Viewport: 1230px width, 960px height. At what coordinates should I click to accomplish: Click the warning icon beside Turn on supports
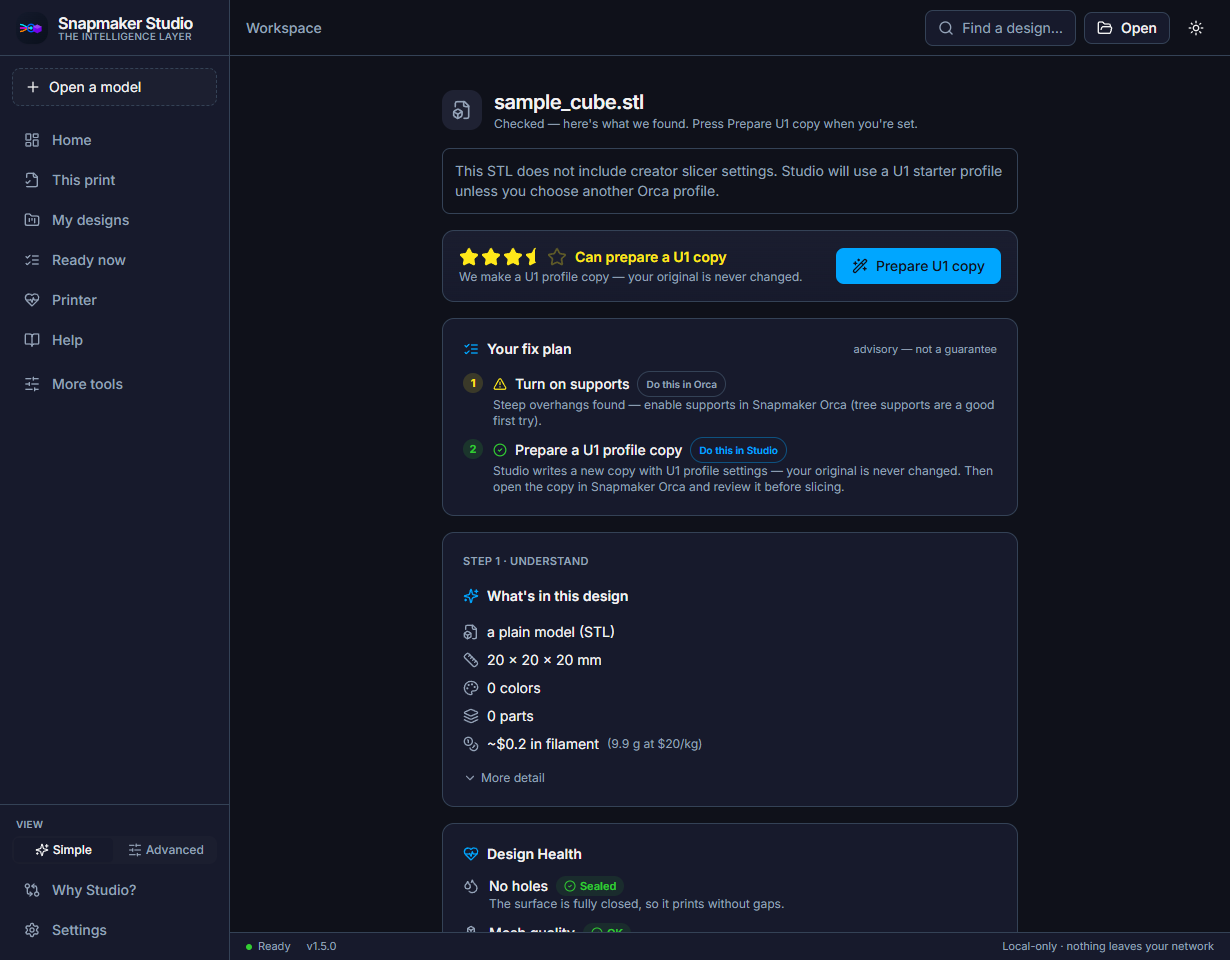pos(500,384)
